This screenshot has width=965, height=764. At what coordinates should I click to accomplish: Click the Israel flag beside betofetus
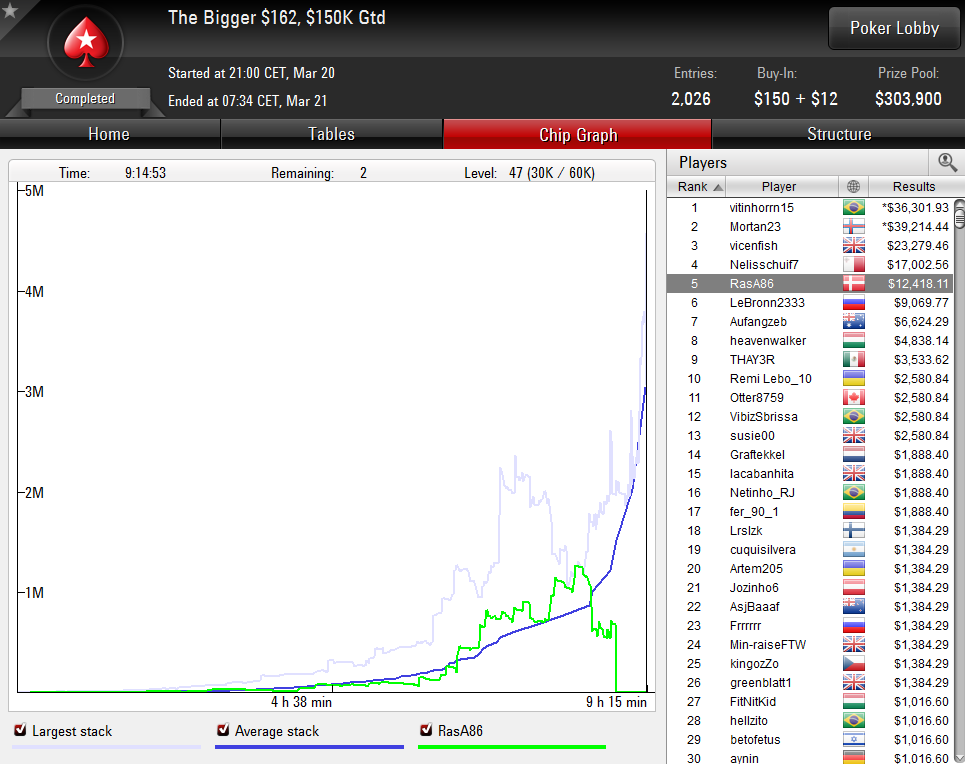(854, 739)
